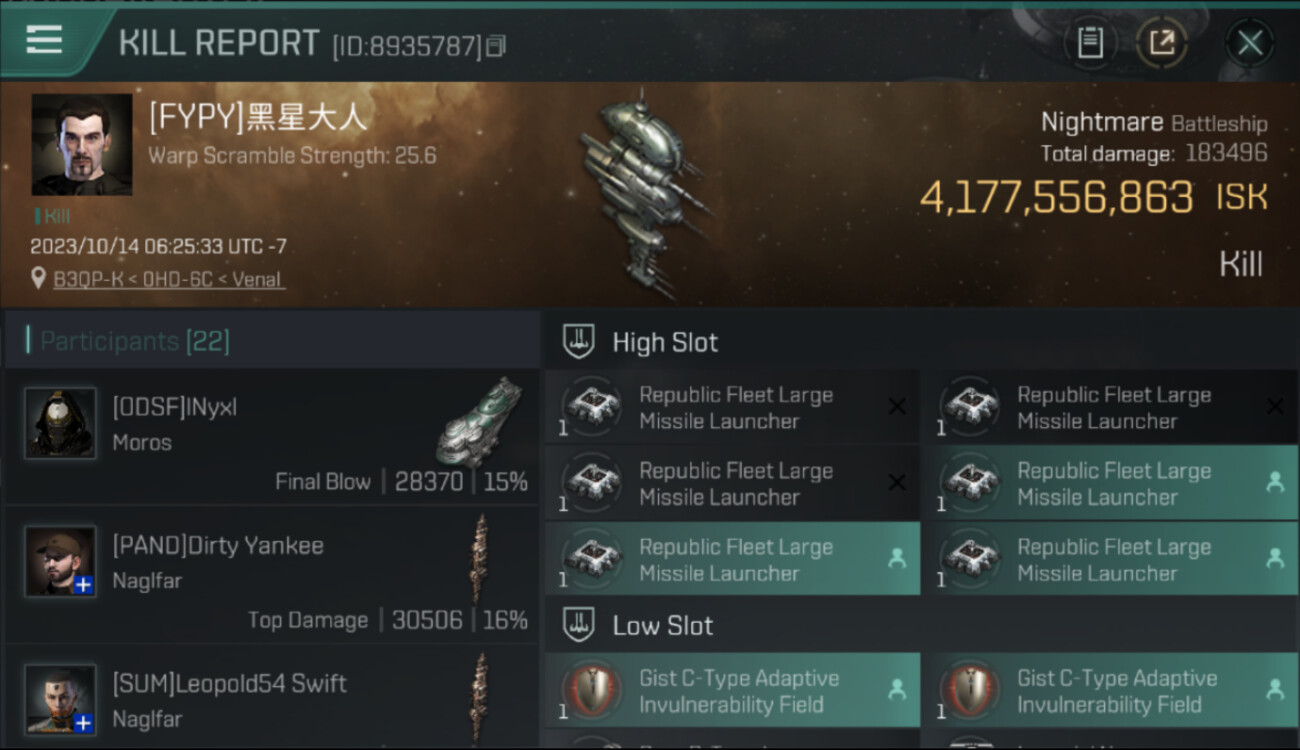Click the Low Slot section icon

(x=578, y=626)
